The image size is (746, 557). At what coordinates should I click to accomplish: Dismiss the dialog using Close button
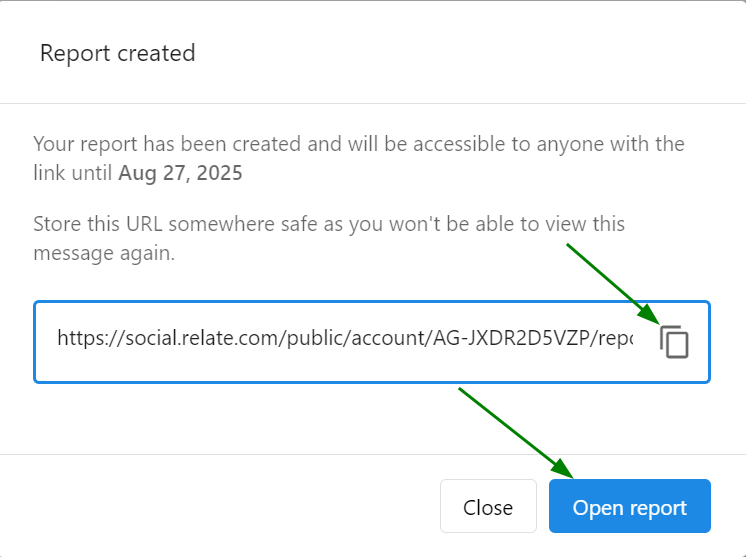(488, 506)
